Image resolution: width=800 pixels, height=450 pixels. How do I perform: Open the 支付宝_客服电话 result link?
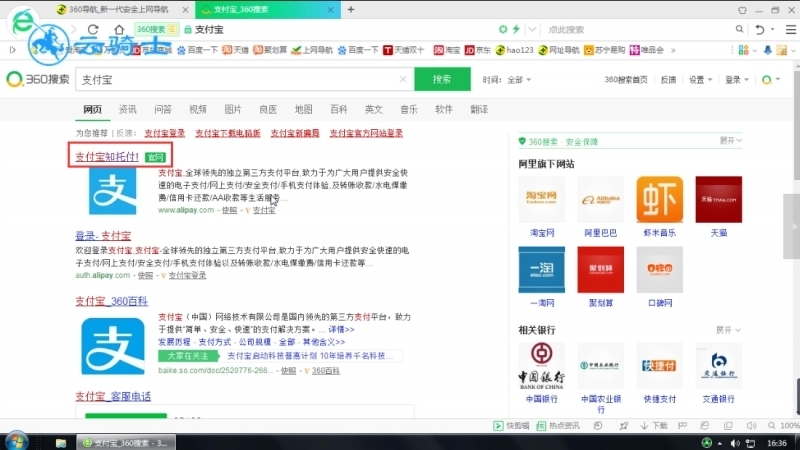point(113,396)
